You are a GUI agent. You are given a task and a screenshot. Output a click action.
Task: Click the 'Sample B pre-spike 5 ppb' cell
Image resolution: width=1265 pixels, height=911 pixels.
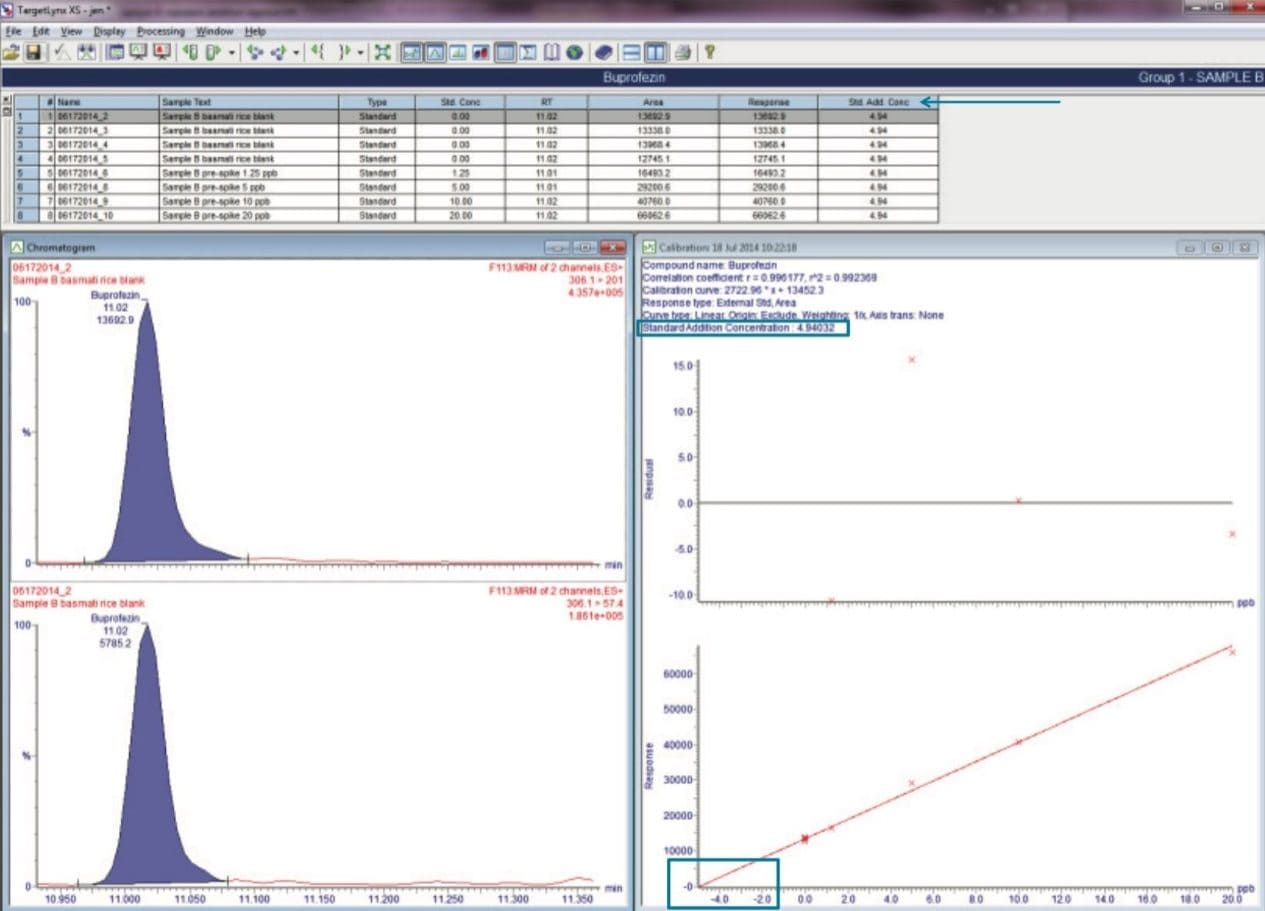click(247, 187)
